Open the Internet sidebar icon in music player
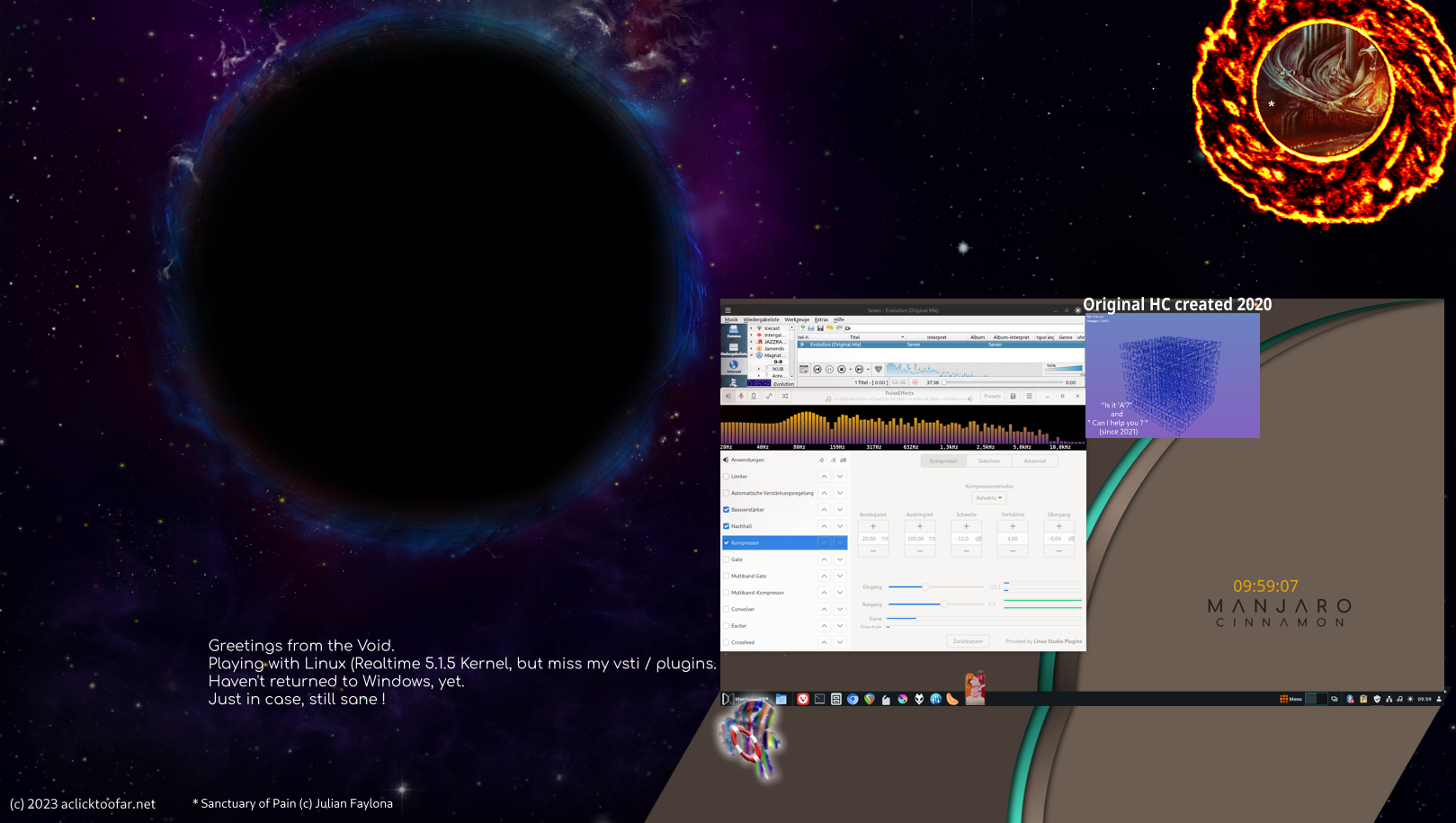 (x=734, y=367)
